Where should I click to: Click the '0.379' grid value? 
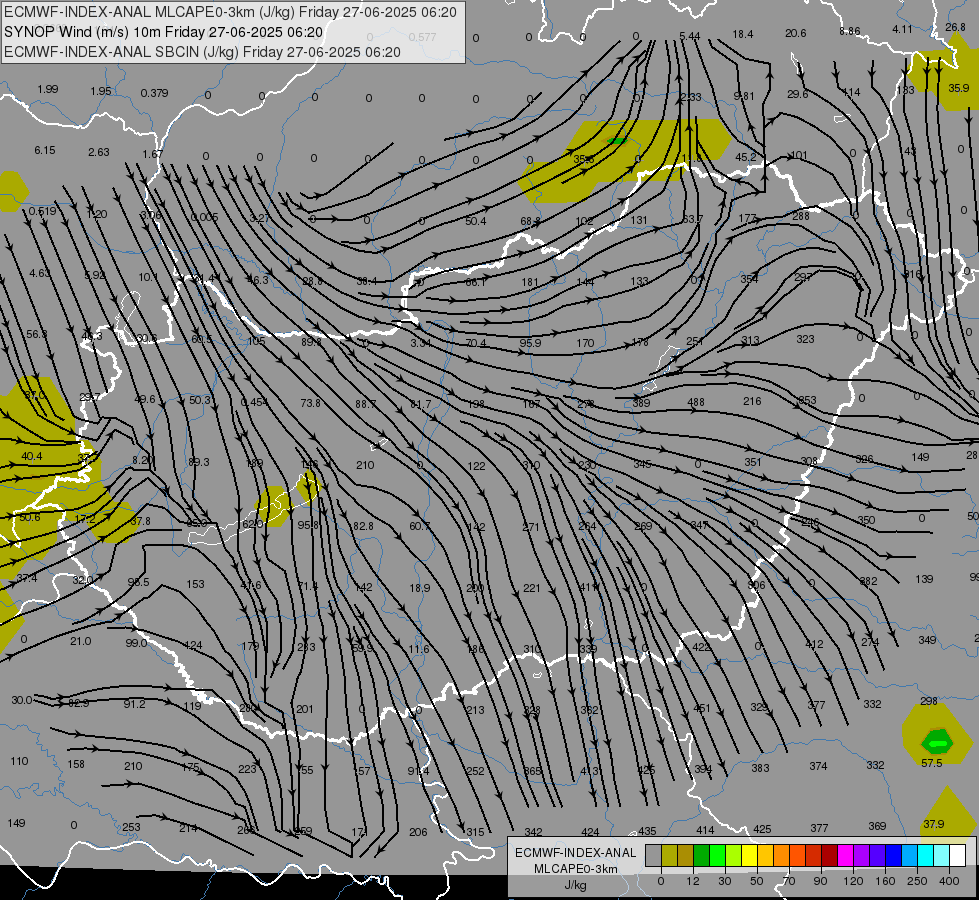point(154,93)
